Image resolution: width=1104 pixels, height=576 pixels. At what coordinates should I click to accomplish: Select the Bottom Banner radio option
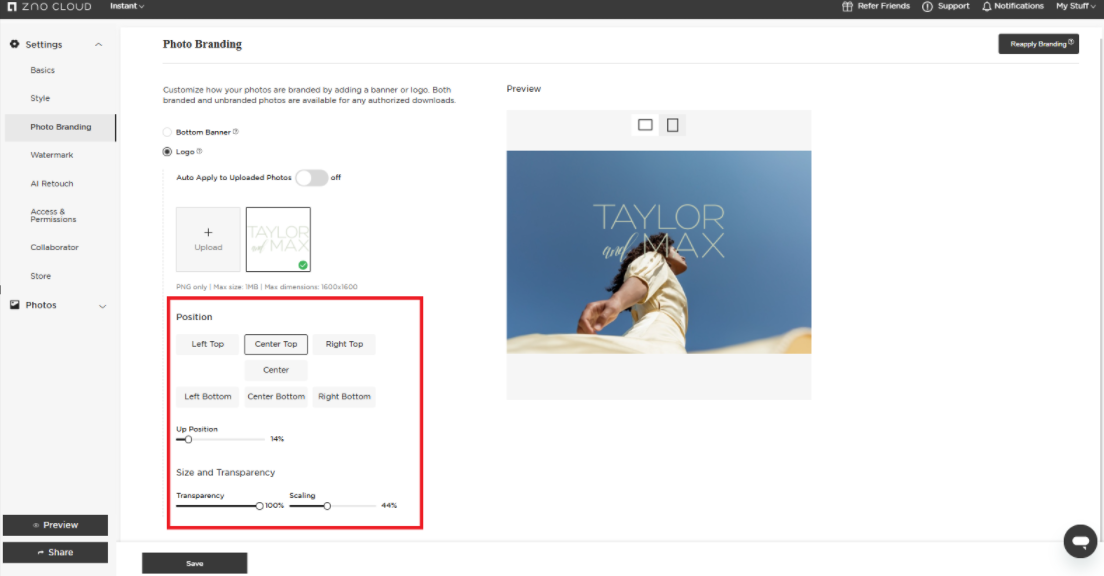click(167, 132)
